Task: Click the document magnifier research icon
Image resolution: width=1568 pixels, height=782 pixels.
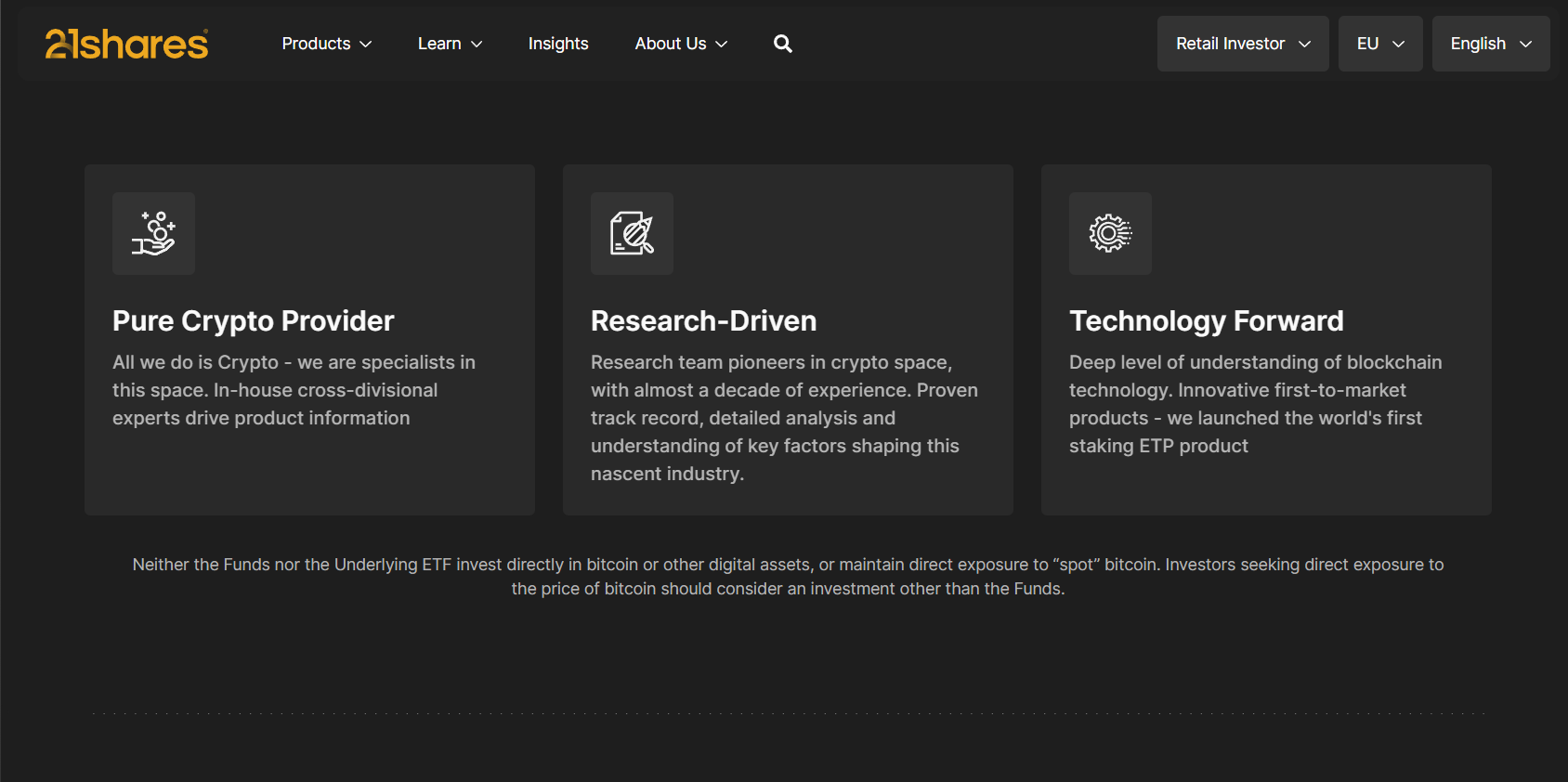Action: coord(632,233)
